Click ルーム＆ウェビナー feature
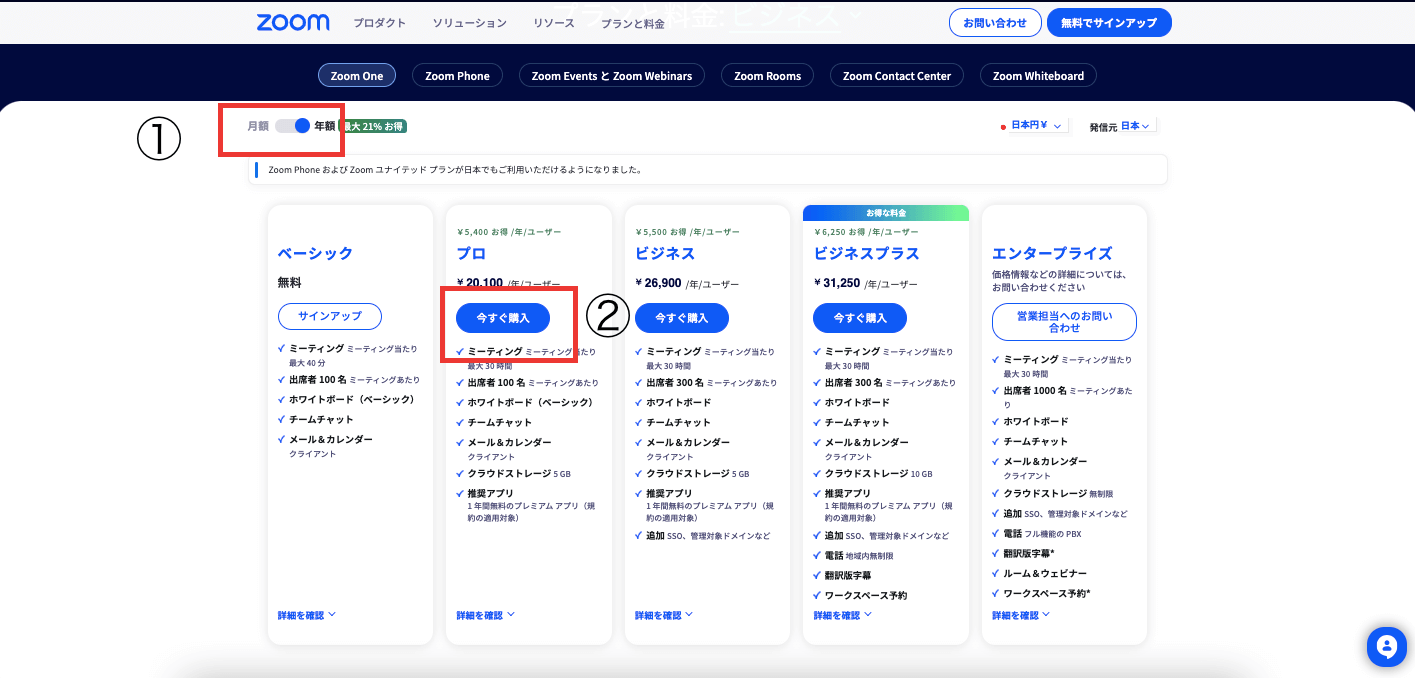The image size is (1415, 678). [x=1045, y=574]
